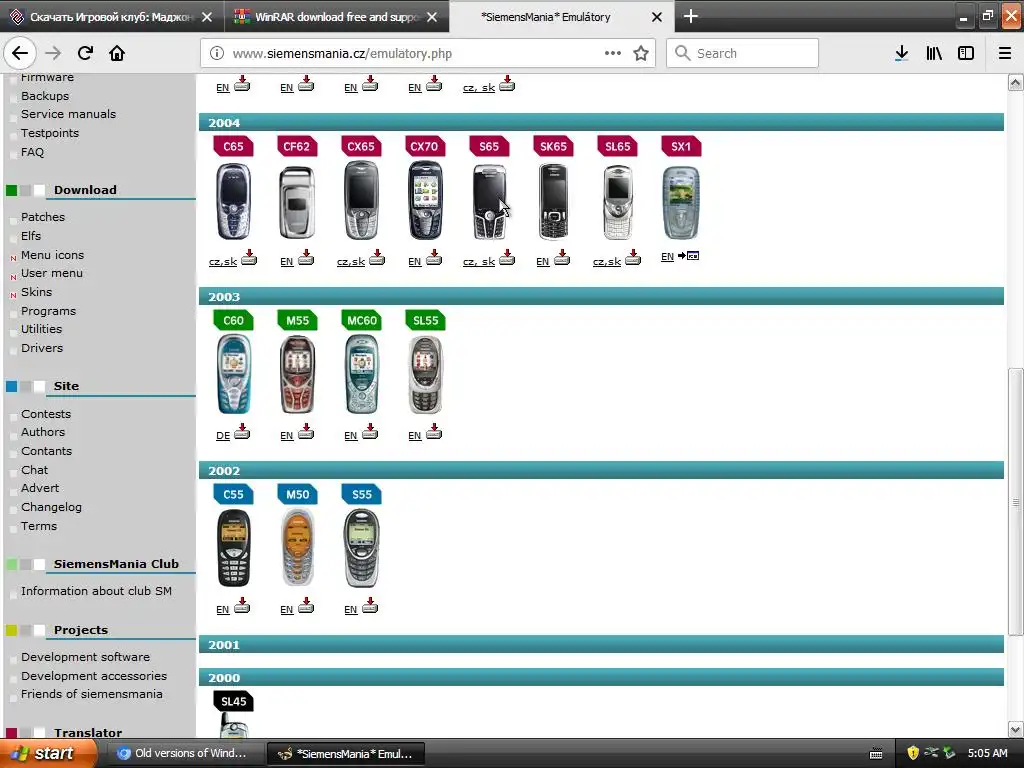Download the SK65 emulator
The height and width of the screenshot is (768, 1024).
click(x=562, y=257)
